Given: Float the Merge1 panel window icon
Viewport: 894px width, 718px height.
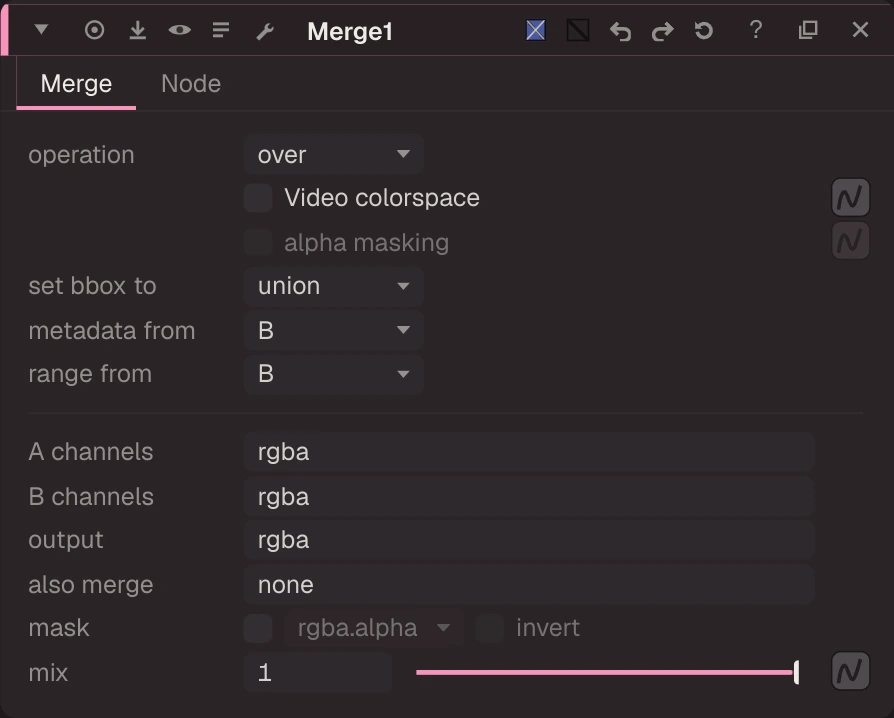Looking at the screenshot, I should pos(808,30).
